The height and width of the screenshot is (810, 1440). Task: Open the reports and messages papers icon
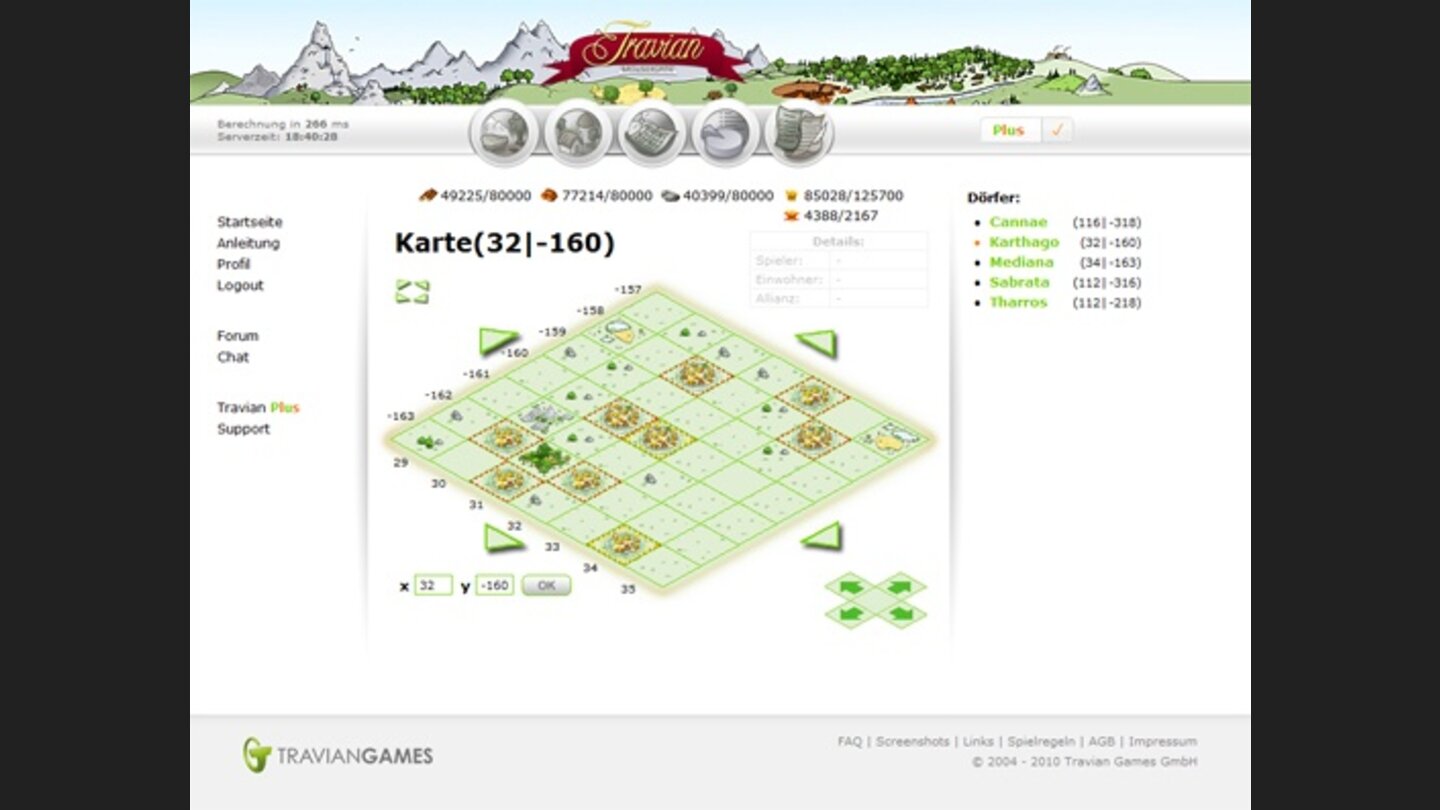(800, 132)
